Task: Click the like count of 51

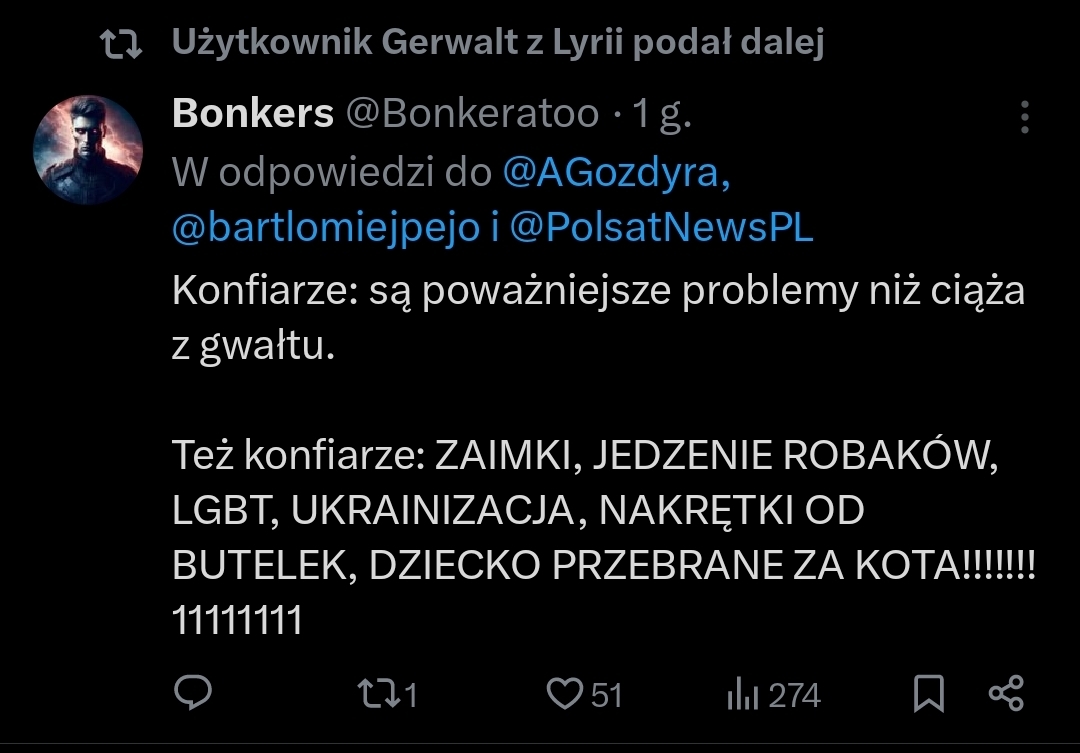Action: pyautogui.click(x=606, y=694)
